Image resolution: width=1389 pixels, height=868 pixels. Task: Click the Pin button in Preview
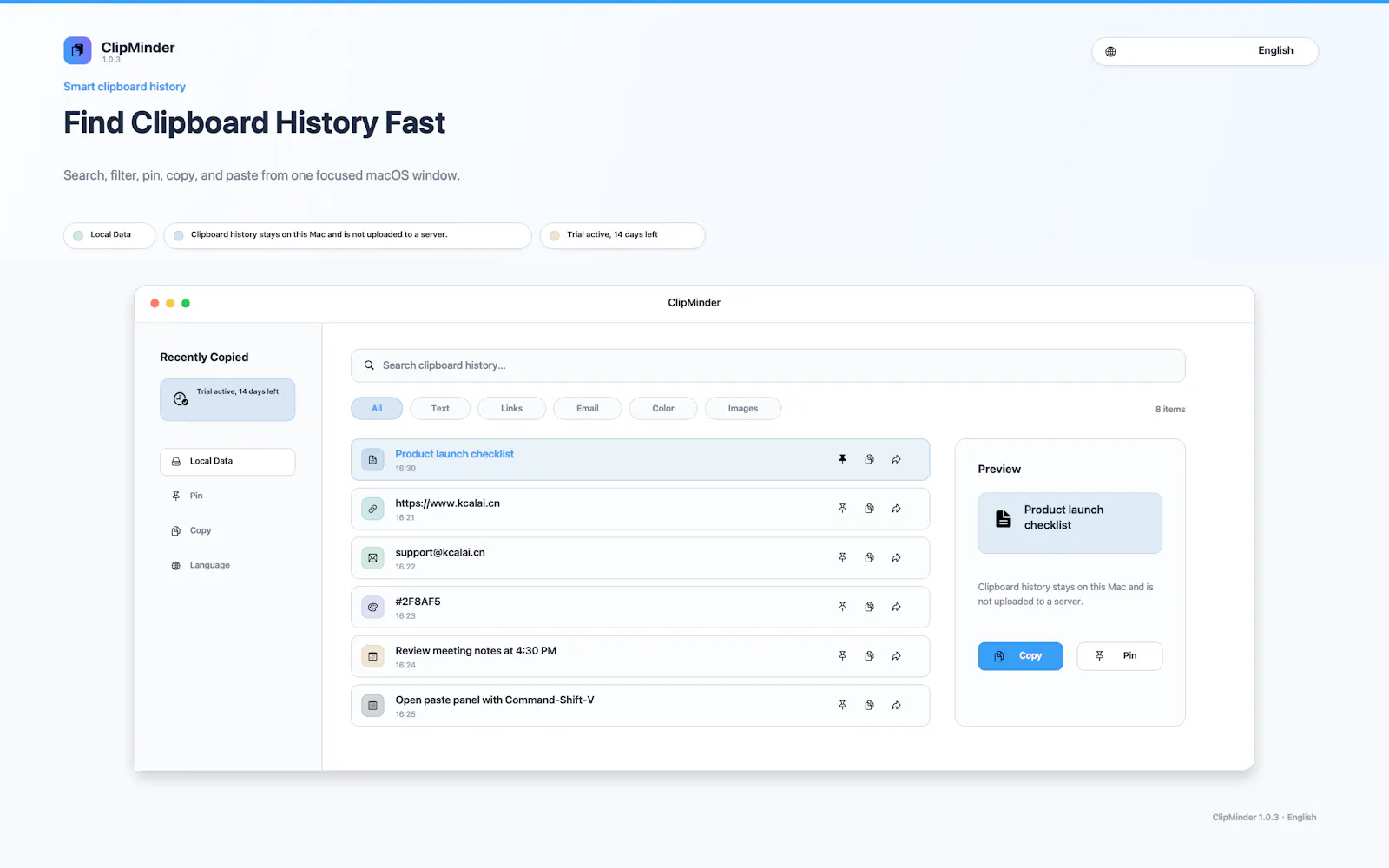pyautogui.click(x=1119, y=656)
